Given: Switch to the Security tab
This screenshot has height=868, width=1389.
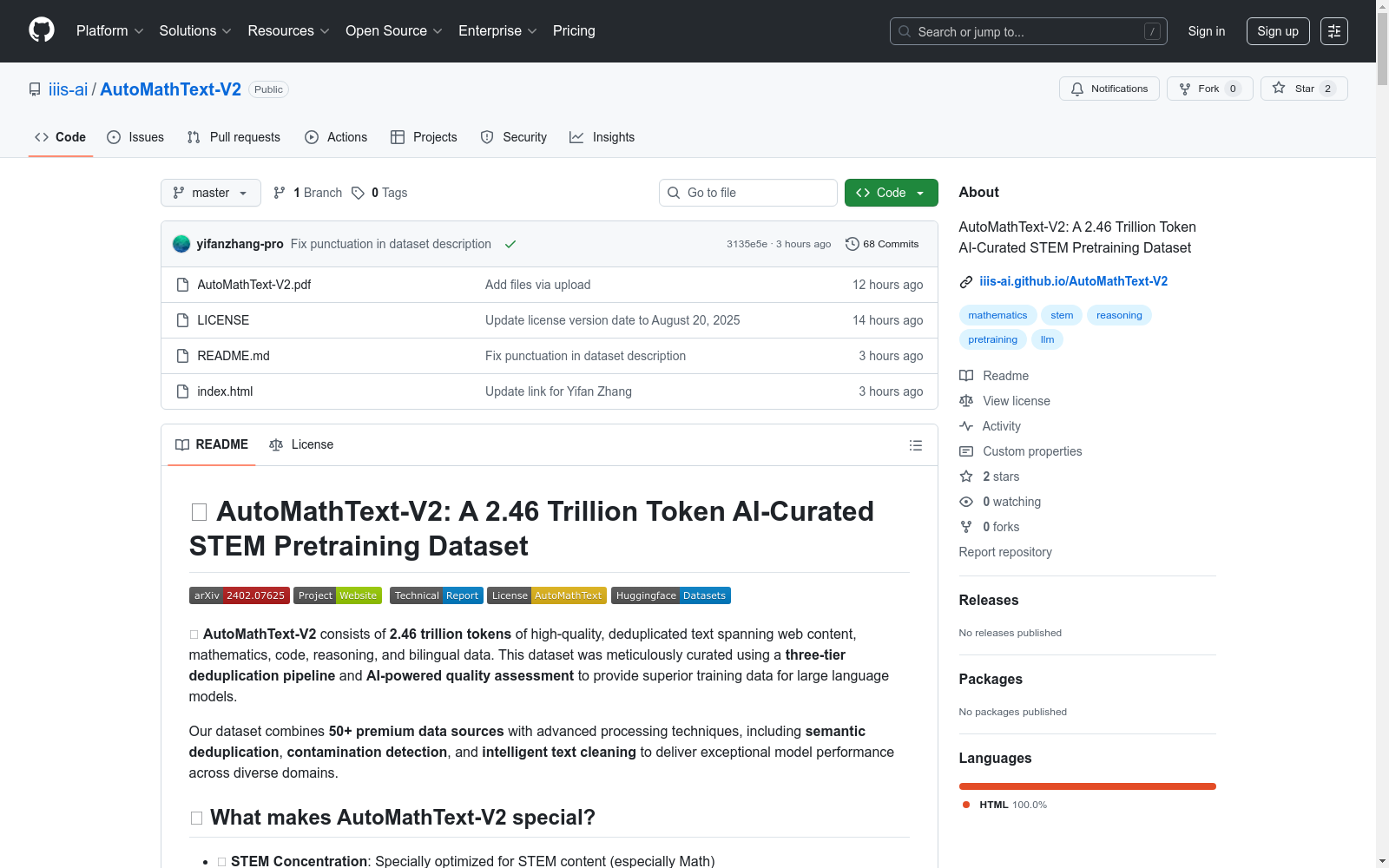Looking at the screenshot, I should tap(514, 137).
